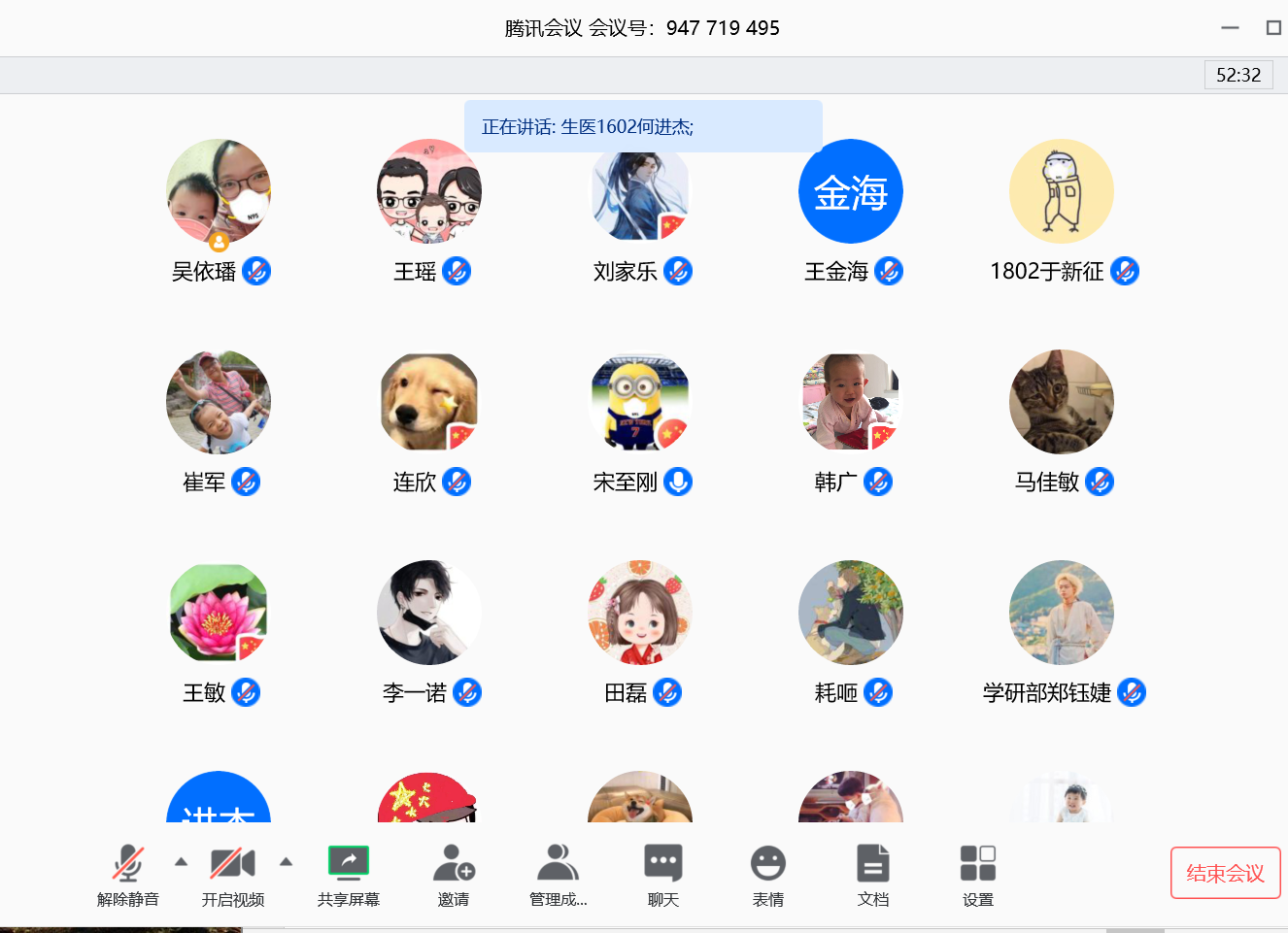Viewport: 1288px width, 933px height.
Task: Open the 文档 documents icon
Action: coord(872,873)
